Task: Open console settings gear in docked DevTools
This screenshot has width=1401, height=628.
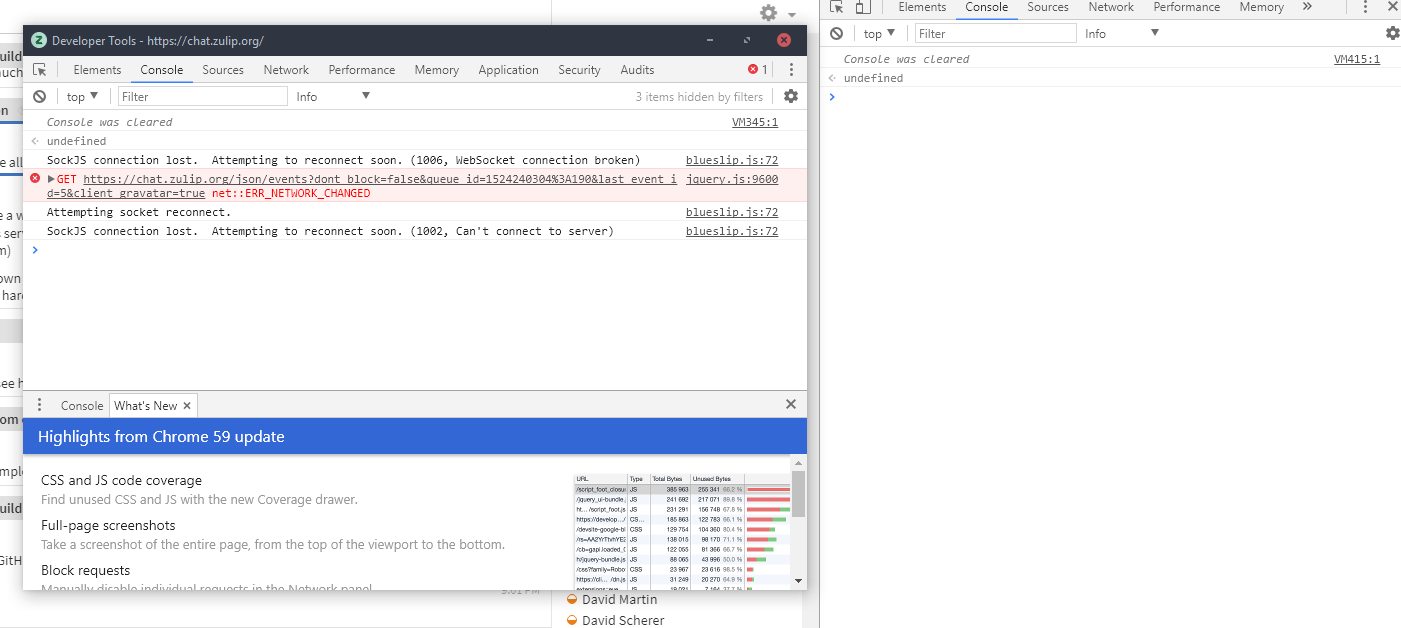Action: click(1392, 33)
